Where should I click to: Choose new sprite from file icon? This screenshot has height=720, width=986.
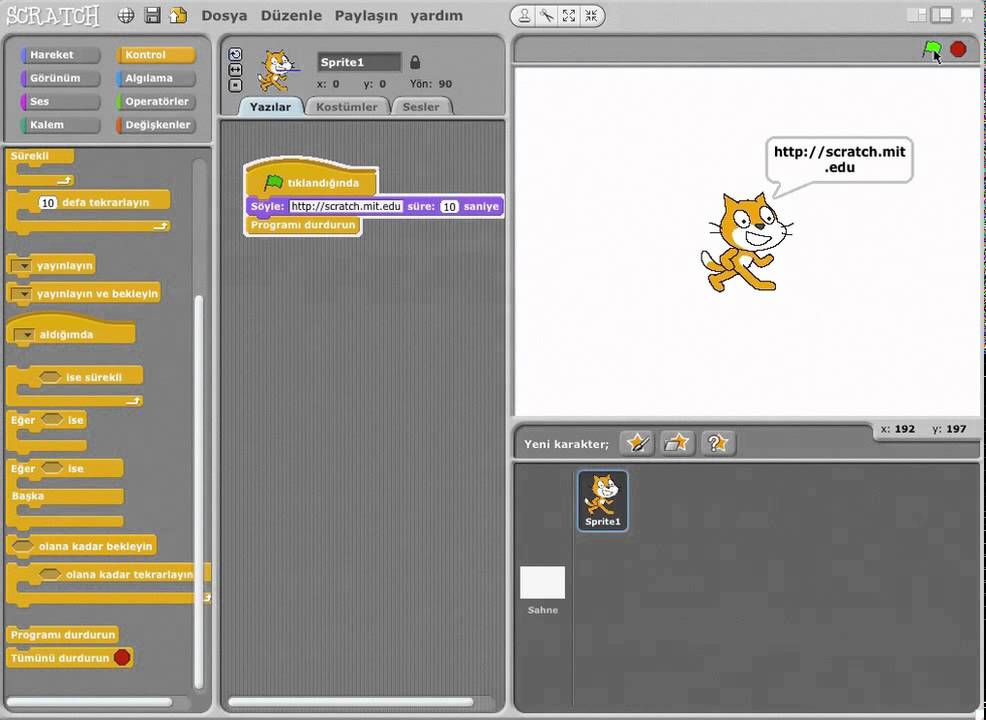[x=677, y=443]
